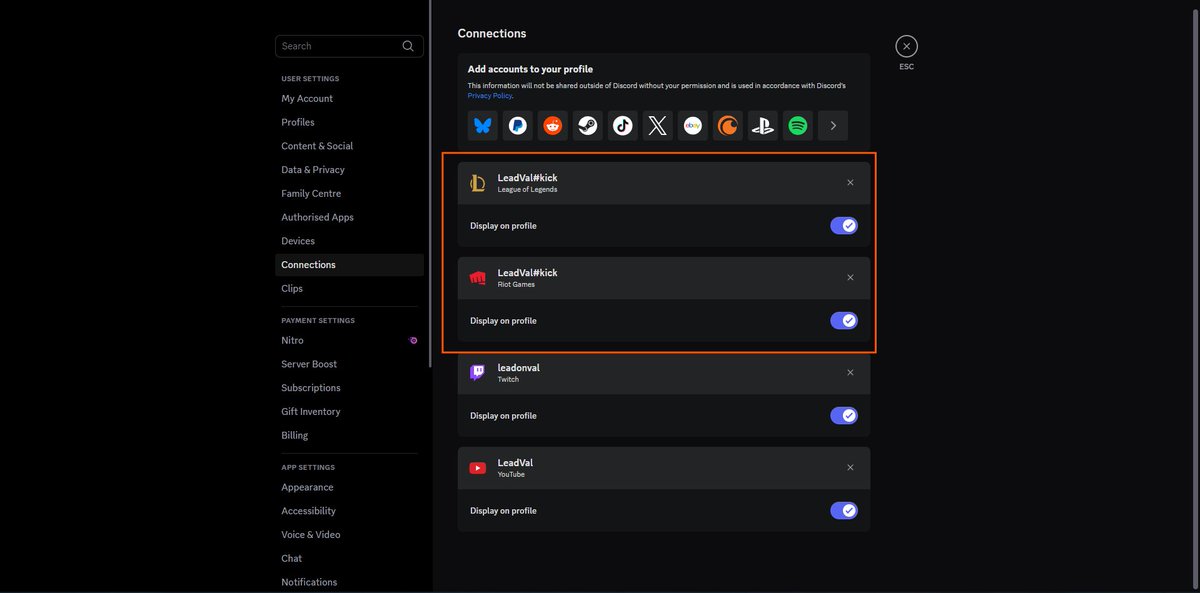Add a Bluesky account connection
The height and width of the screenshot is (593, 1200).
click(483, 126)
